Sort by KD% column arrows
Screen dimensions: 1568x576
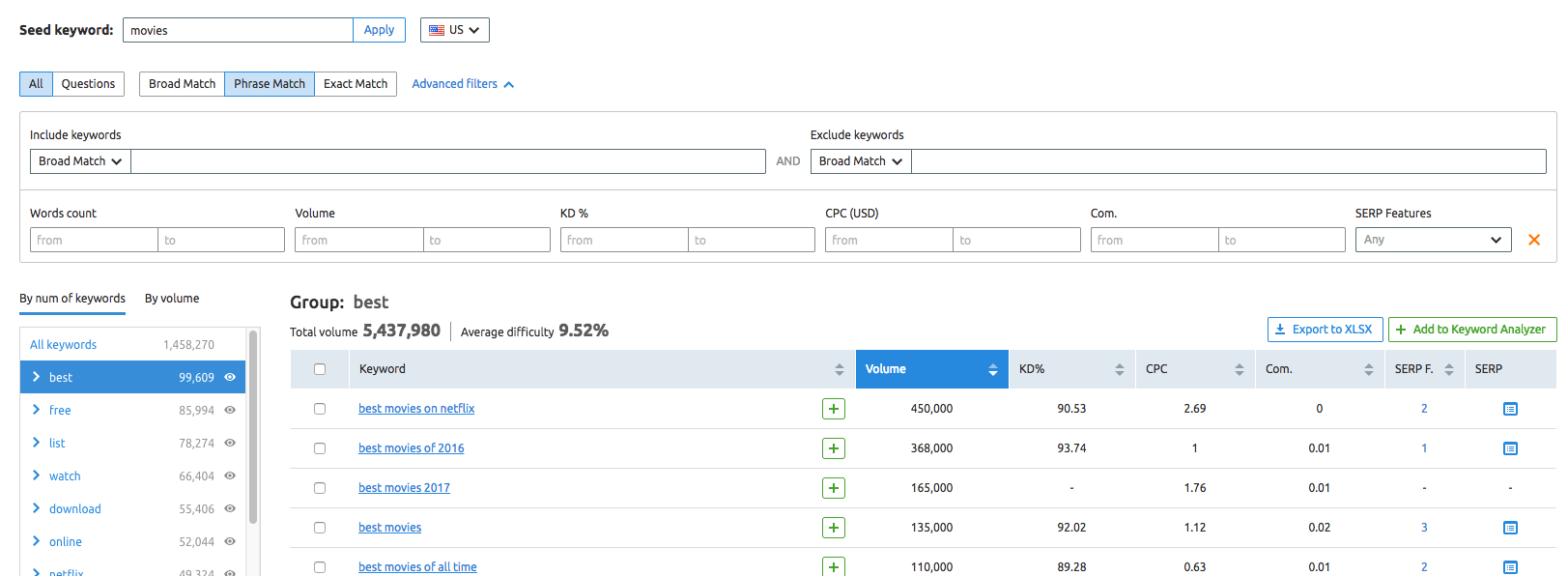coord(1119,369)
